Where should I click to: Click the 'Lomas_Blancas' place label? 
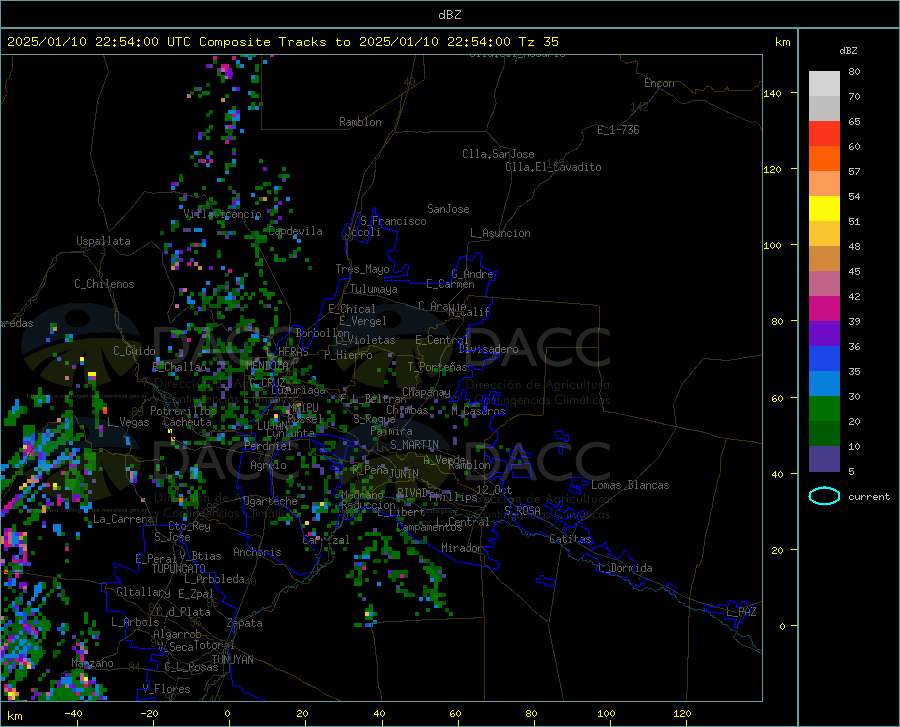click(x=630, y=485)
